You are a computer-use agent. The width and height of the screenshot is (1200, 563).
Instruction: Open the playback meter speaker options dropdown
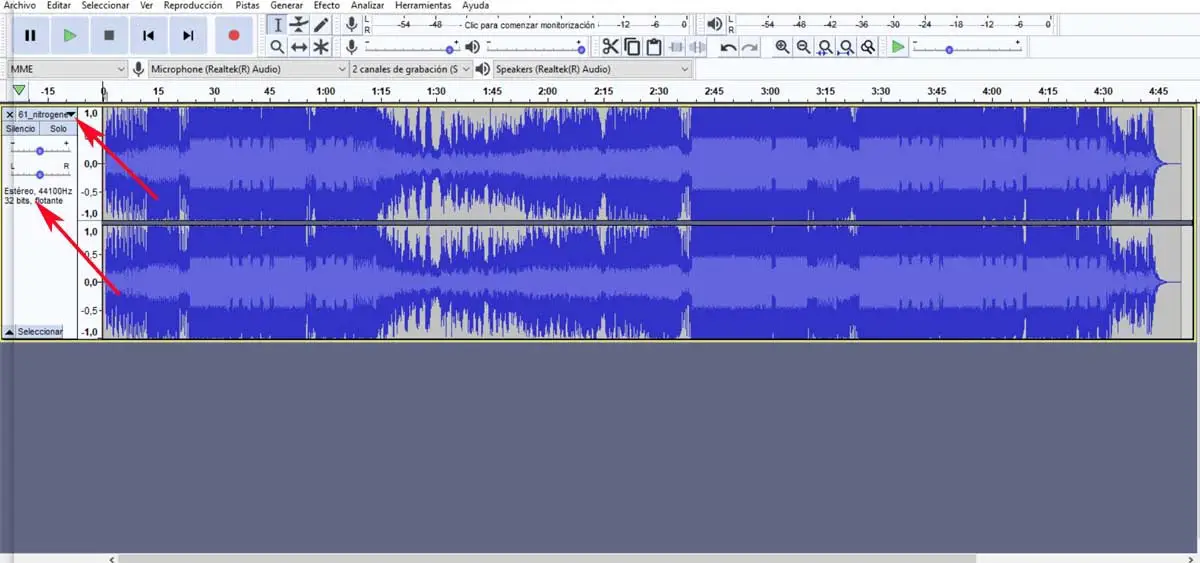[714, 24]
